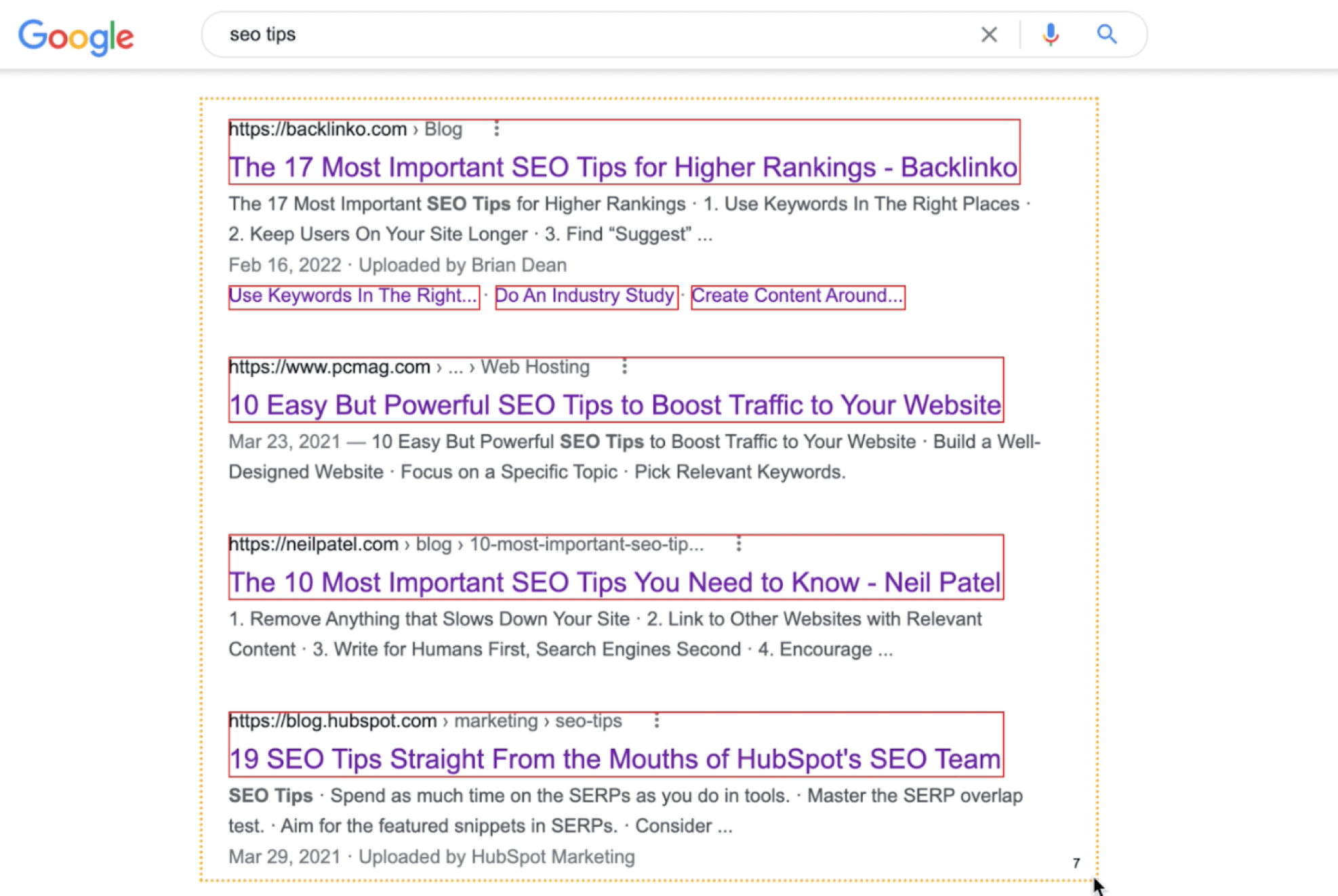1338x896 pixels.
Task: Click inside the 'seo tips' search field
Action: 596,35
